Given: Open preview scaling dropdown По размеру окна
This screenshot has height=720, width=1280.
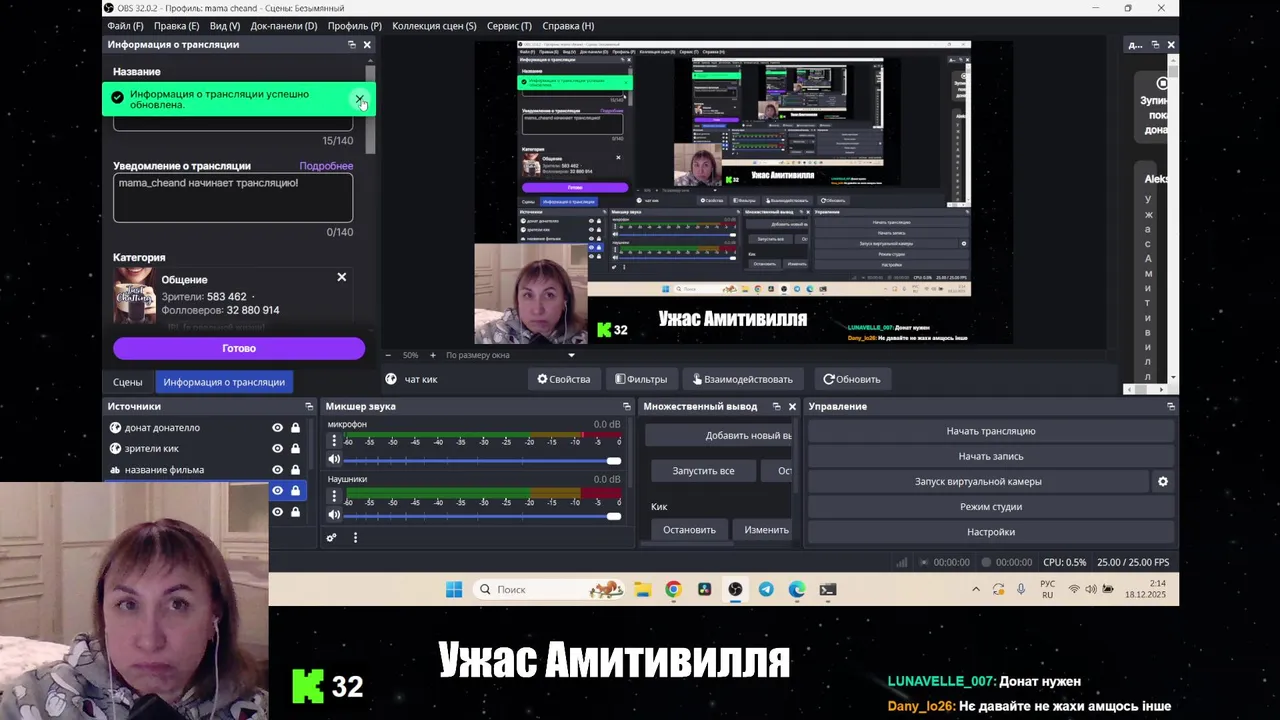Looking at the screenshot, I should click(510, 355).
